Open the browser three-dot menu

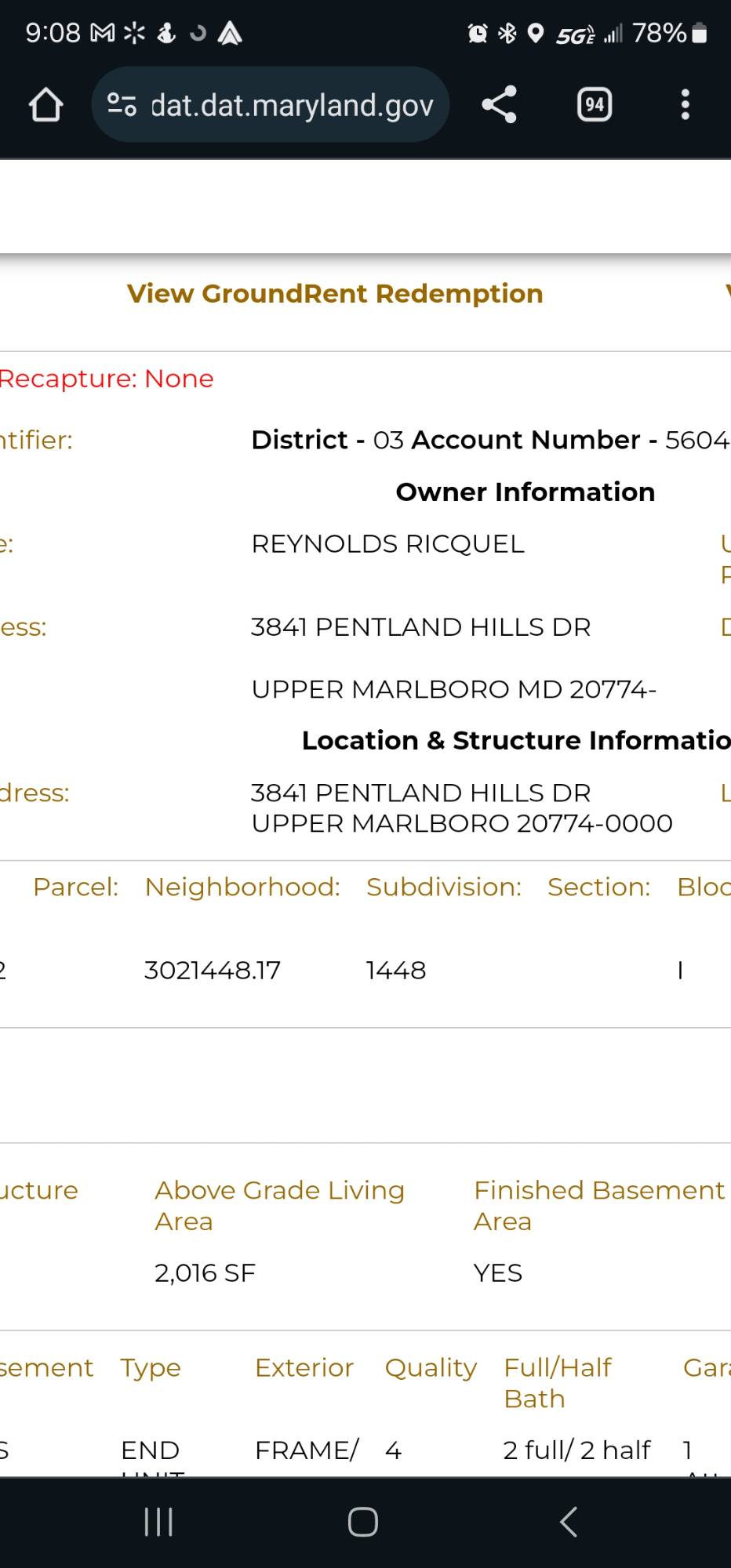685,105
